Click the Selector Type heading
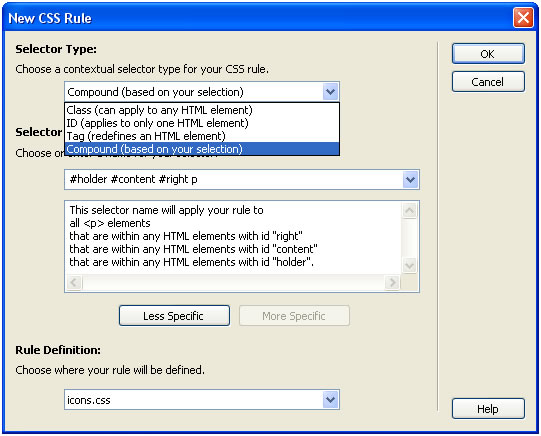541x436 pixels. coord(56,49)
